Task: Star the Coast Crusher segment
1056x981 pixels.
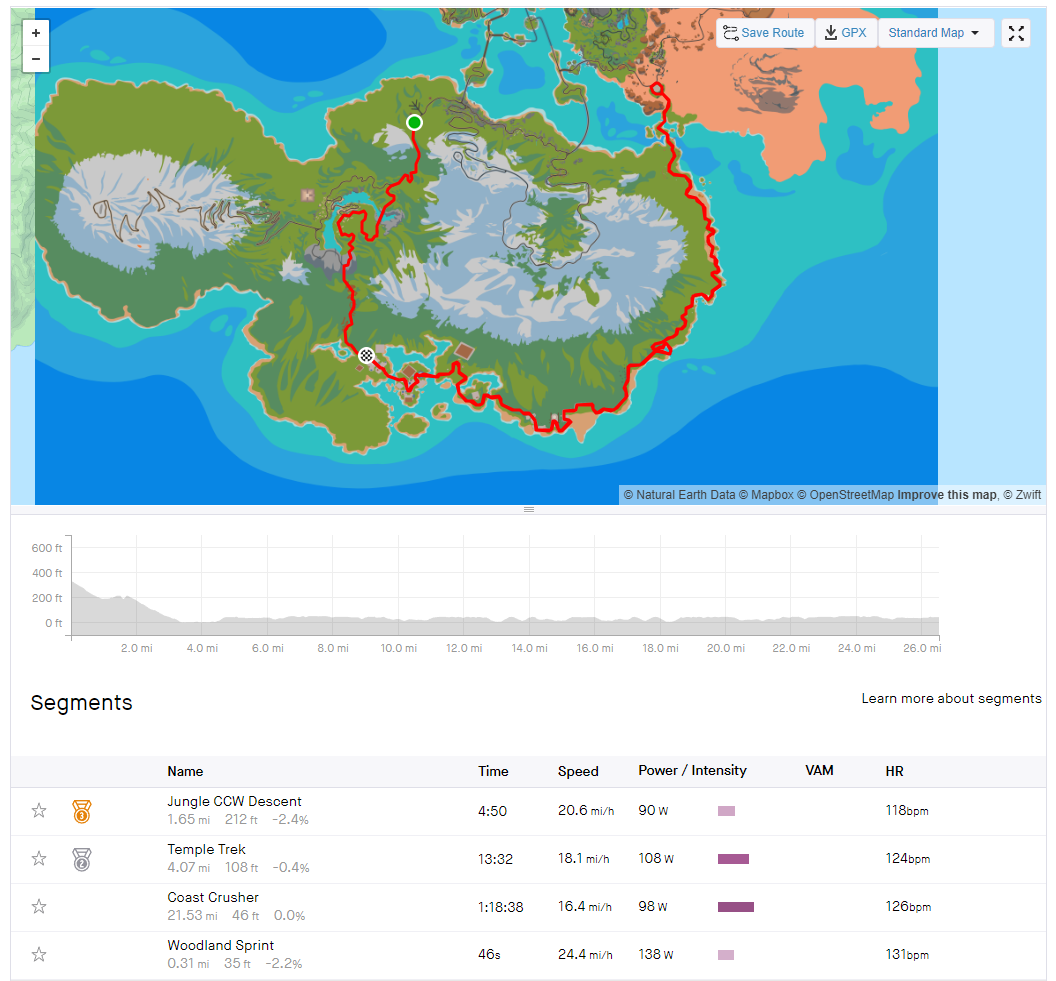Action: pyautogui.click(x=39, y=906)
